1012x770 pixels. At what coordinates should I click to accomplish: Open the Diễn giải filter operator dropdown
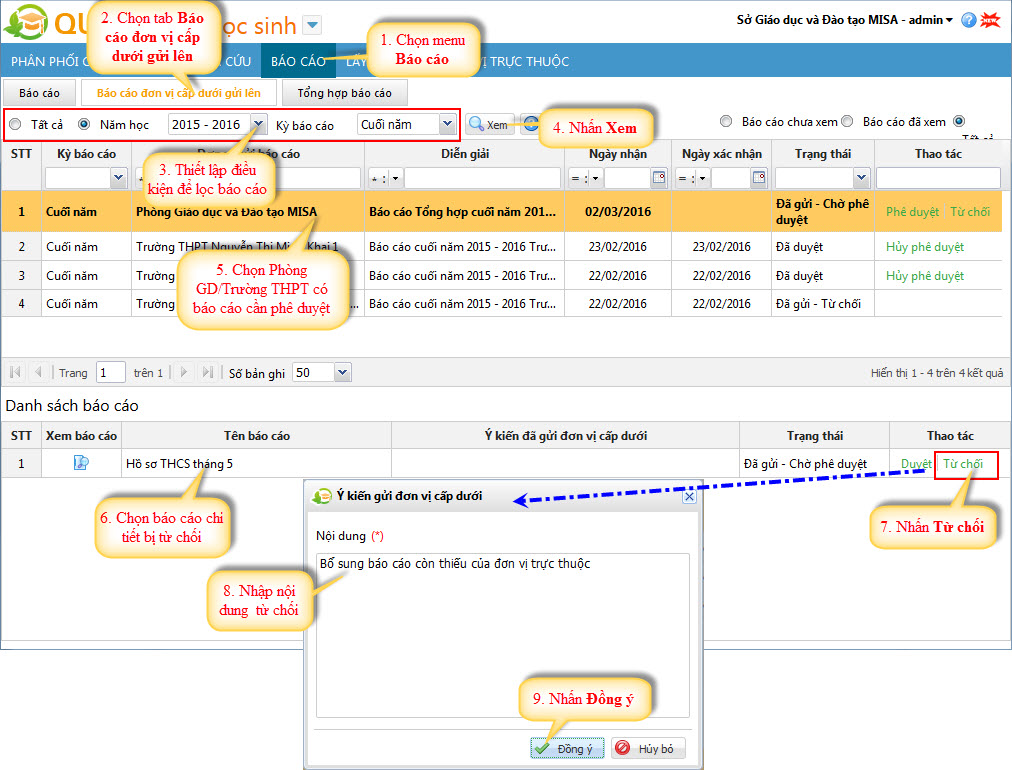tap(396, 178)
